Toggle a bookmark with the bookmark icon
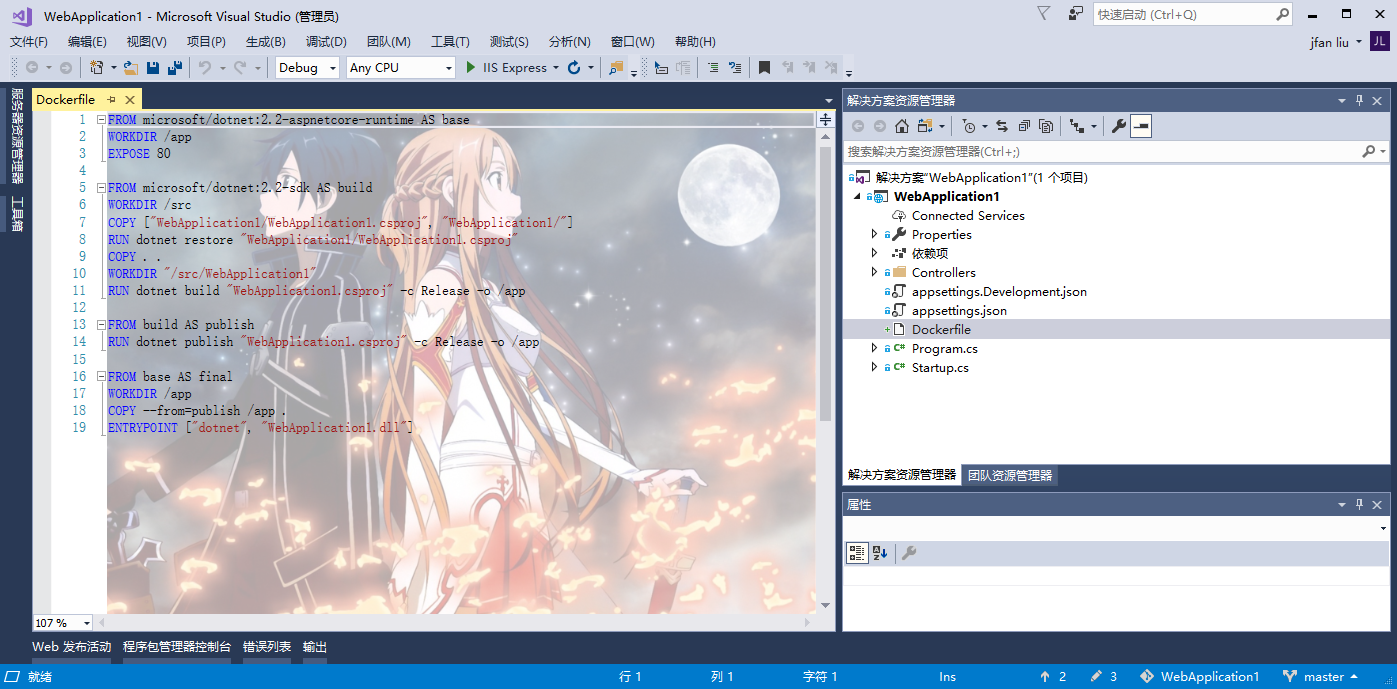The height and width of the screenshot is (689, 1397). (x=764, y=68)
